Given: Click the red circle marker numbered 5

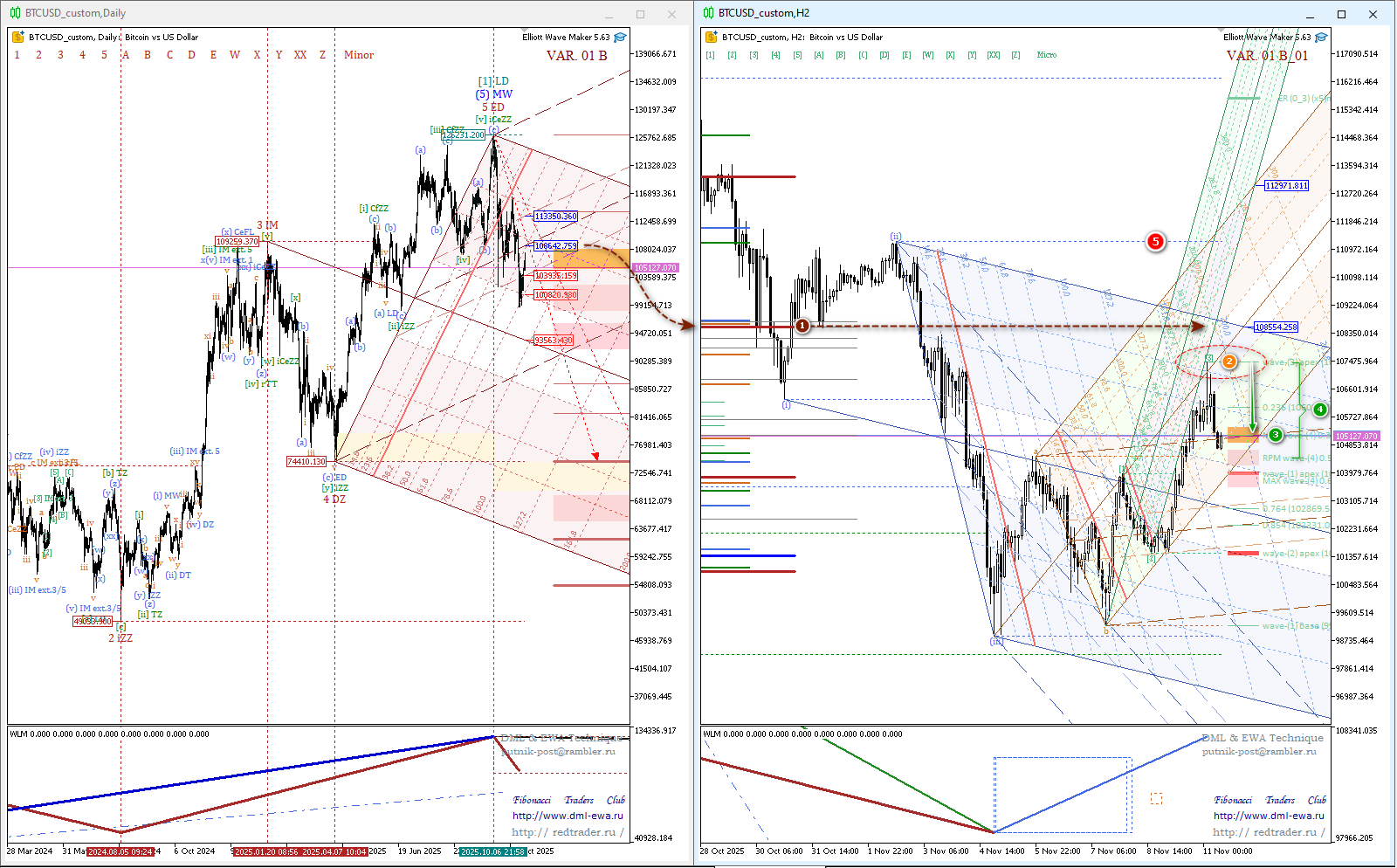Looking at the screenshot, I should click(1155, 241).
